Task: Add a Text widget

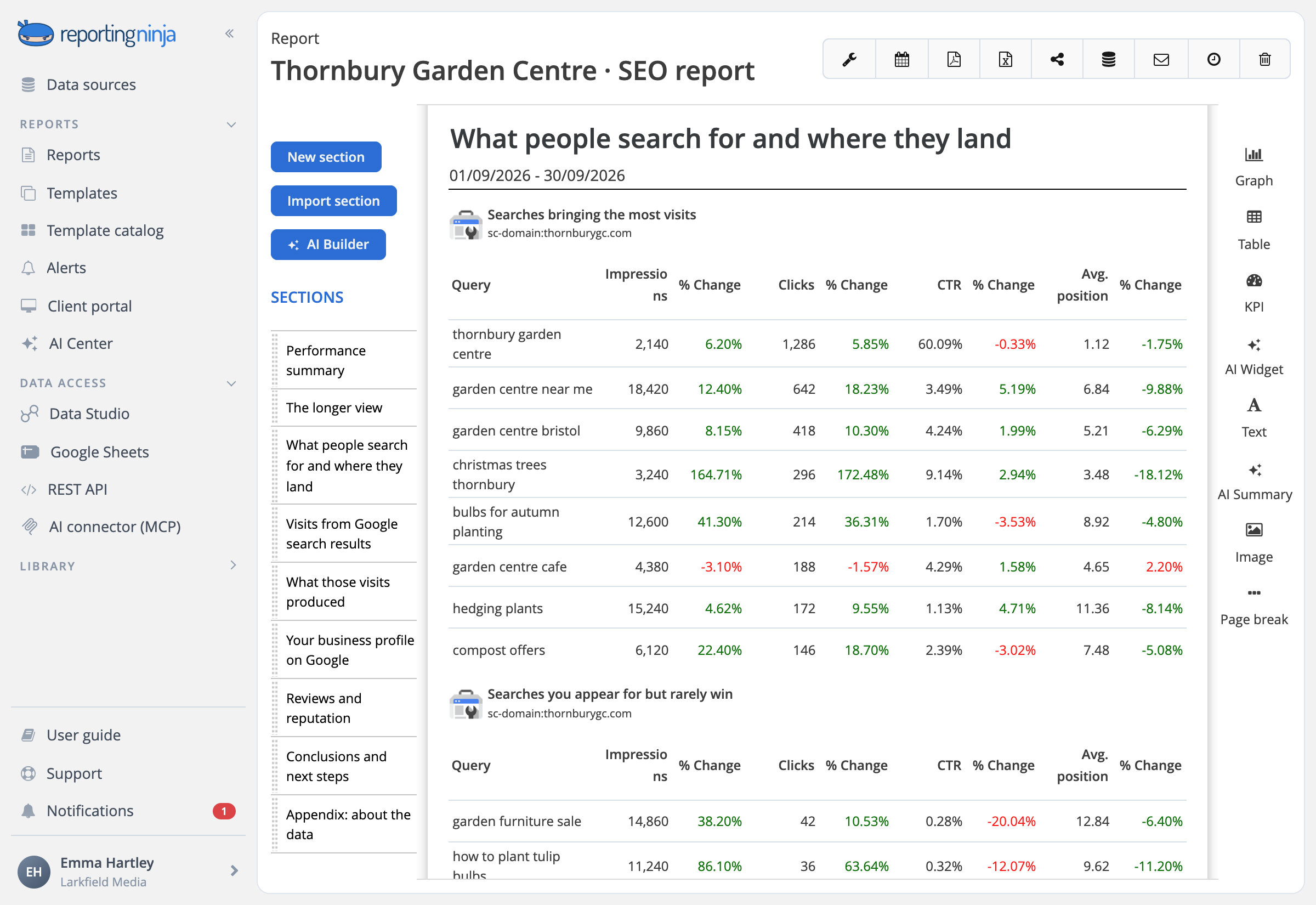Action: pyautogui.click(x=1253, y=418)
